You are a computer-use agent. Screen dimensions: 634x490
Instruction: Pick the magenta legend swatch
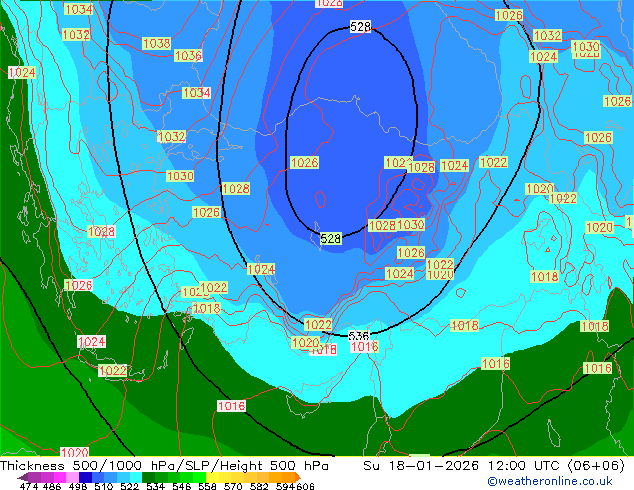point(59,477)
